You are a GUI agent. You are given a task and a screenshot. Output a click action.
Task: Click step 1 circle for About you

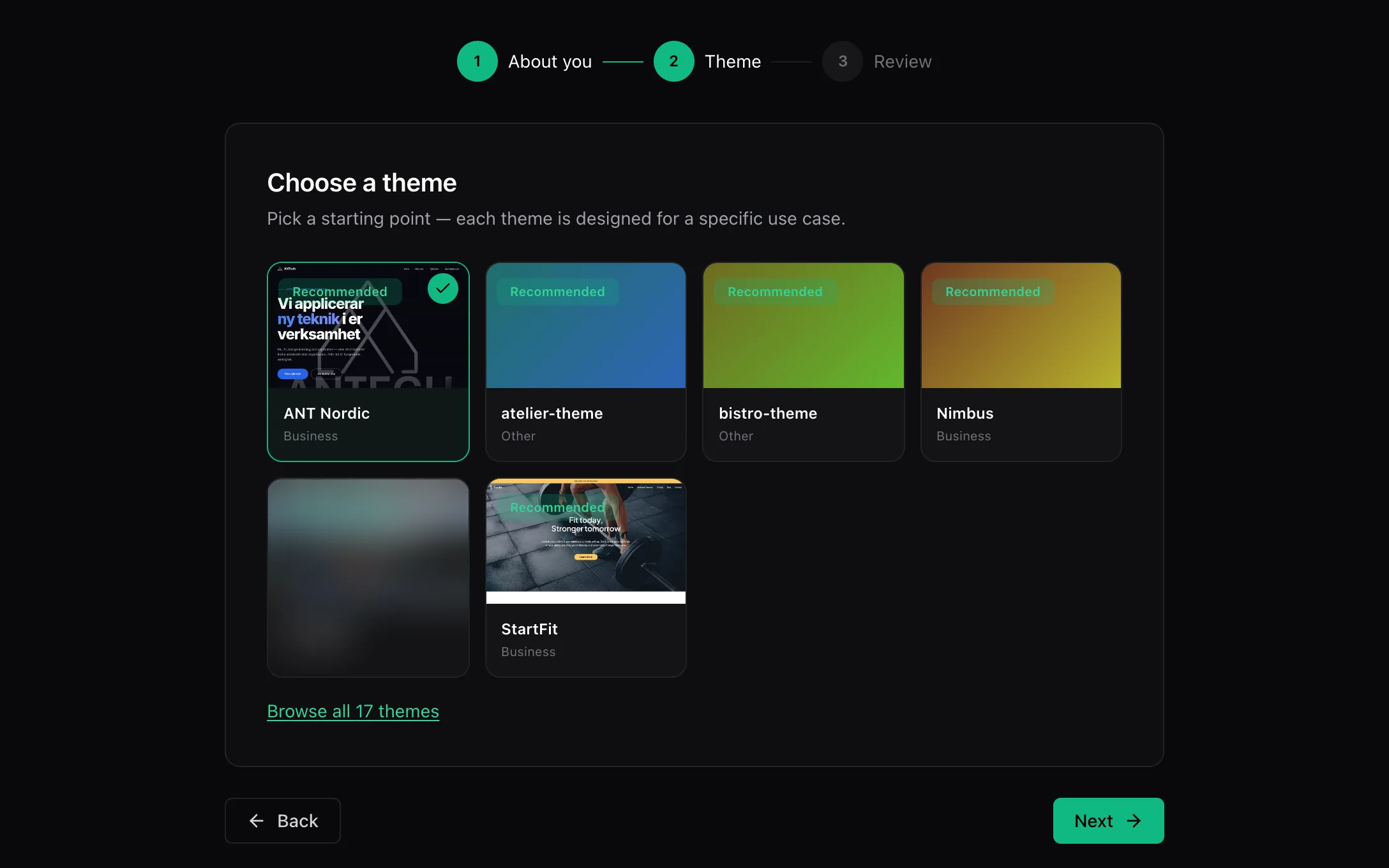477,61
